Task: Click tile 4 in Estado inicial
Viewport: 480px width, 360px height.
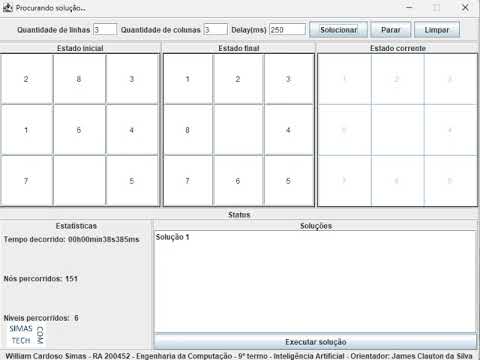Action: [132, 130]
